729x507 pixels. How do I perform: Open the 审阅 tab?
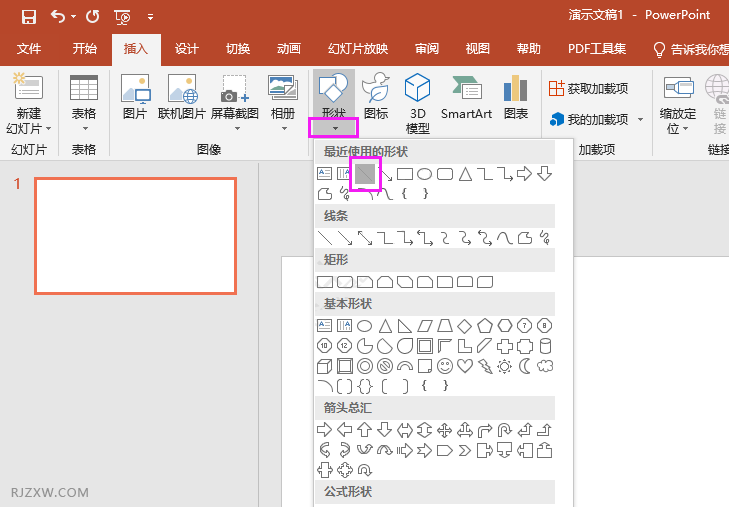[x=427, y=49]
